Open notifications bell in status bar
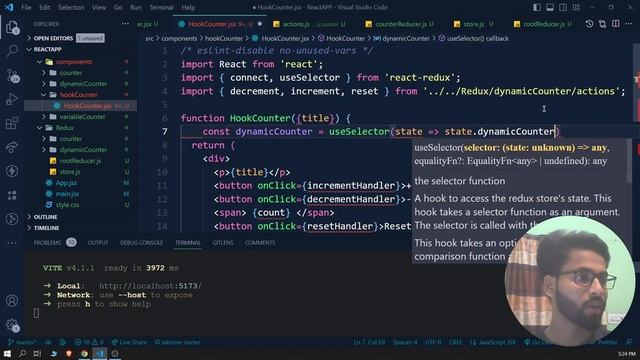 coord(629,342)
